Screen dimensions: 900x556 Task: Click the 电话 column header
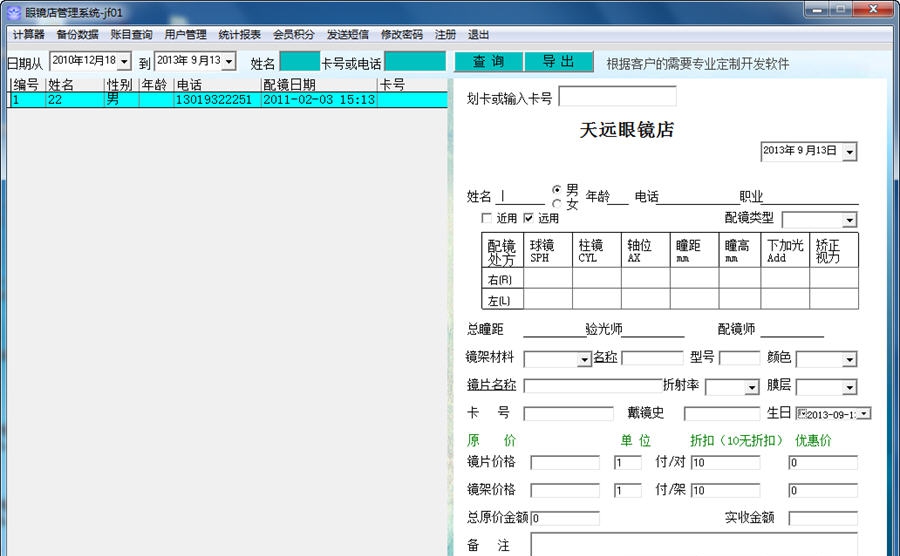click(x=217, y=85)
